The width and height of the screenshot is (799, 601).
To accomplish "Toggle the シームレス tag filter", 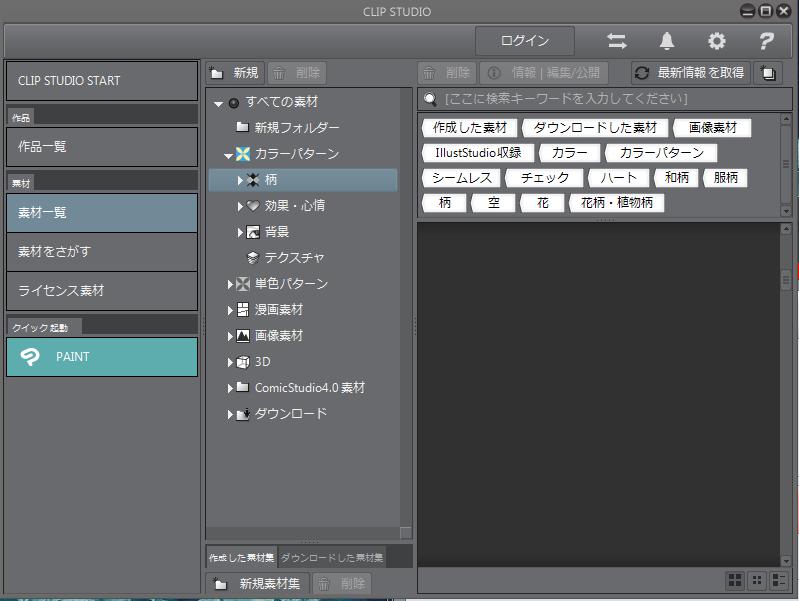I will (461, 178).
